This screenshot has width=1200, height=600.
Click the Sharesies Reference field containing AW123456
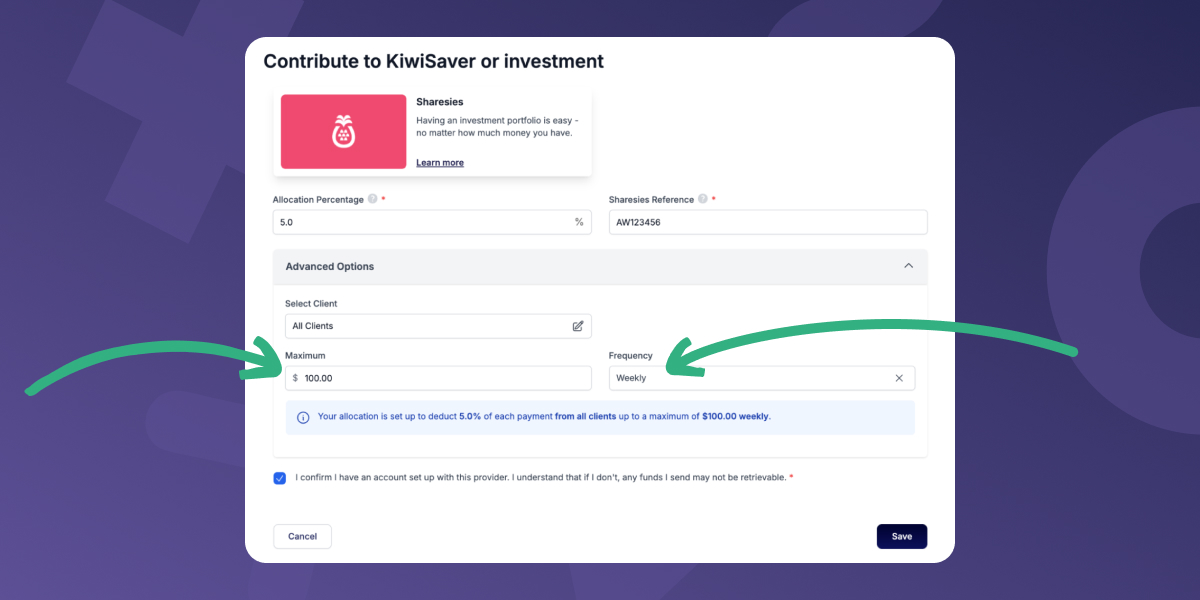(768, 221)
